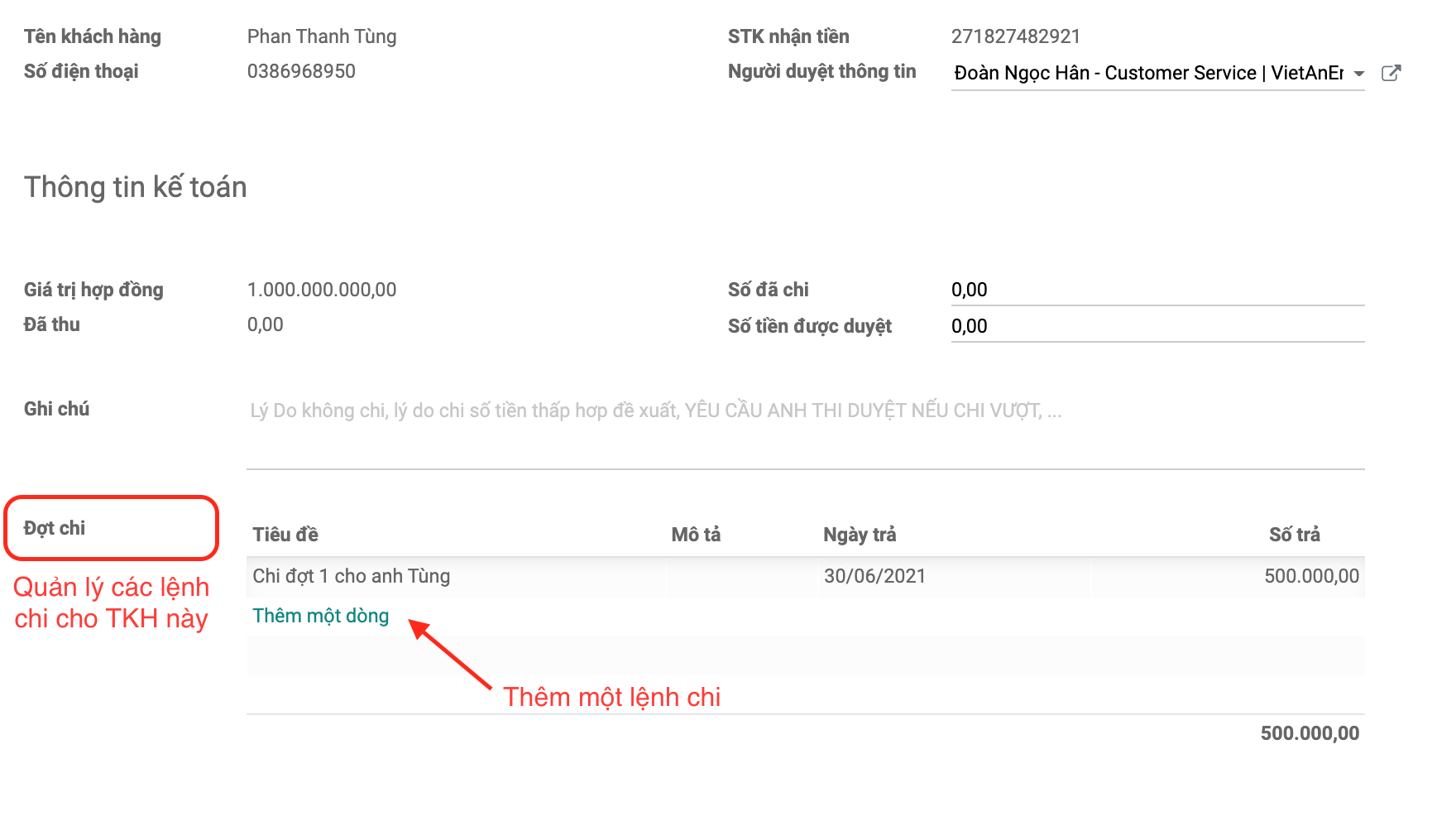Select the 500.000,00 amount cell in row
This screenshot has width=1456, height=821.
(1311, 576)
